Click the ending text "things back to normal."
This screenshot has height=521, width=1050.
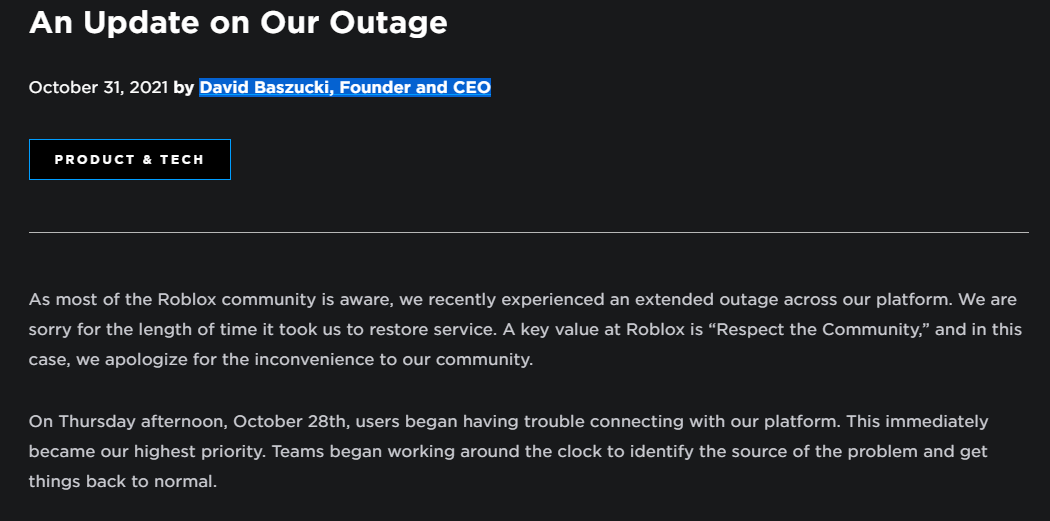coord(123,481)
